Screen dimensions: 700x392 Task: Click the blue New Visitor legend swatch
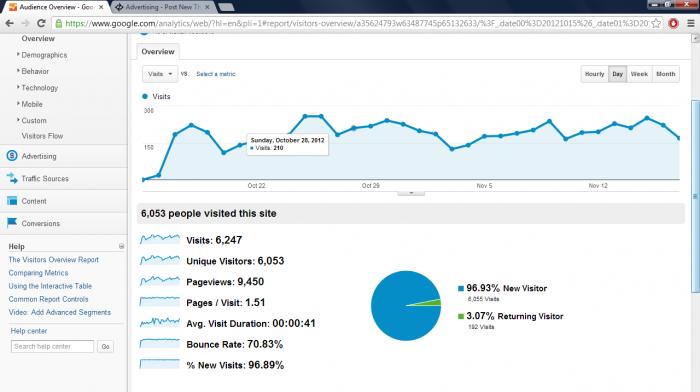coord(461,288)
